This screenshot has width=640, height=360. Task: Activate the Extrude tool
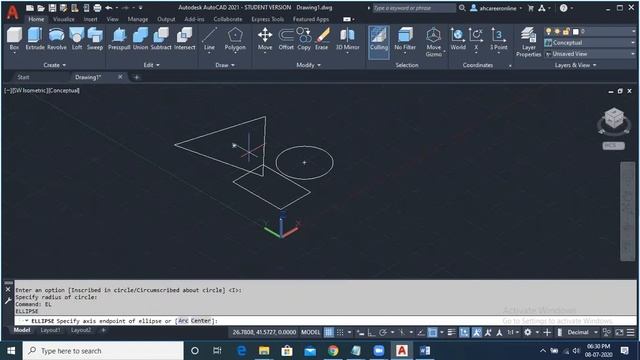coord(35,39)
